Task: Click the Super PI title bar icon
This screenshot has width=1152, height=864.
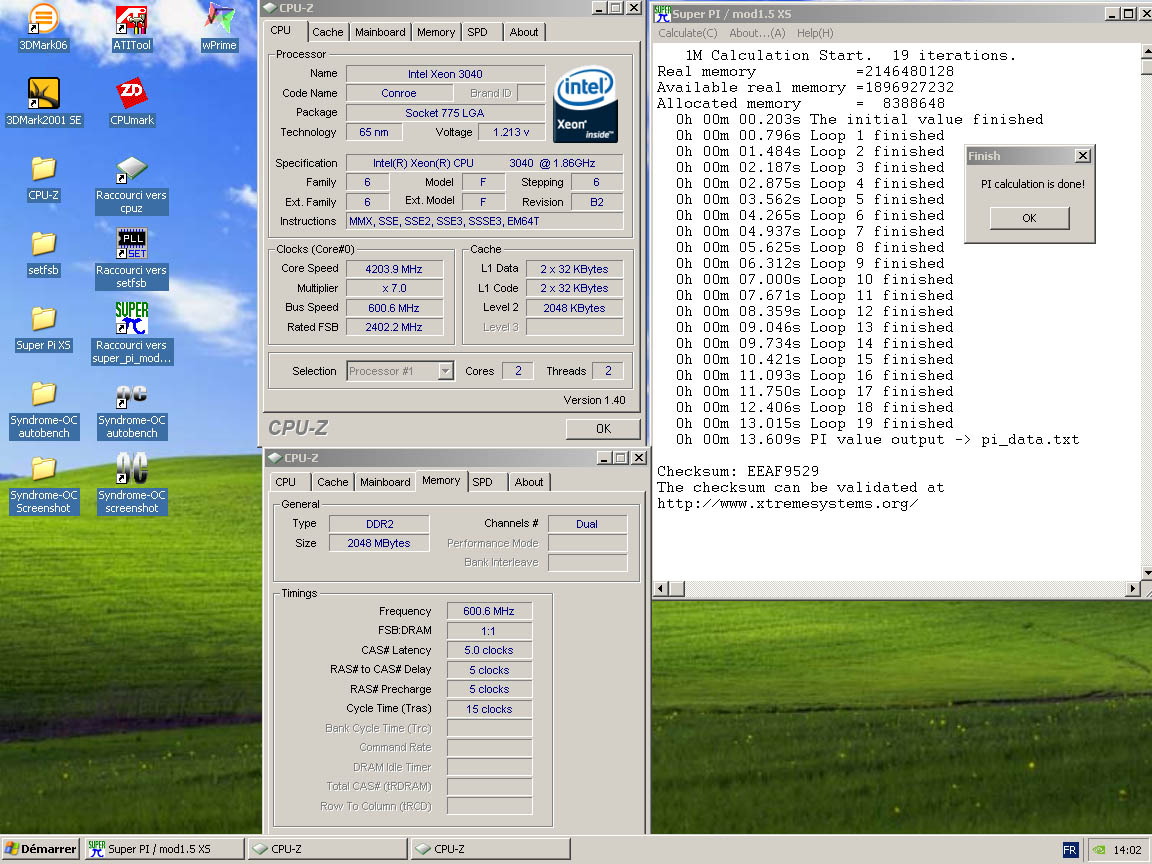Action: (662, 13)
